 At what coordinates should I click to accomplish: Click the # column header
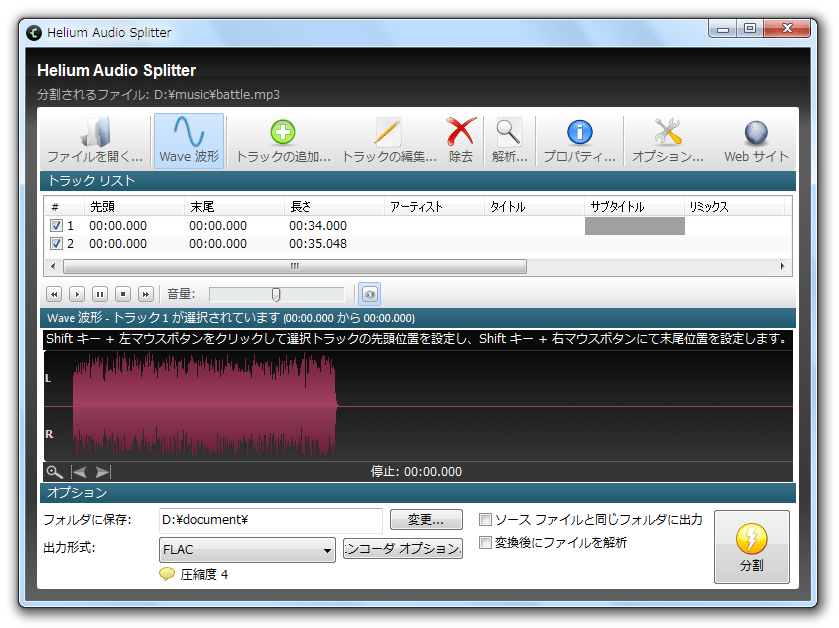click(64, 206)
